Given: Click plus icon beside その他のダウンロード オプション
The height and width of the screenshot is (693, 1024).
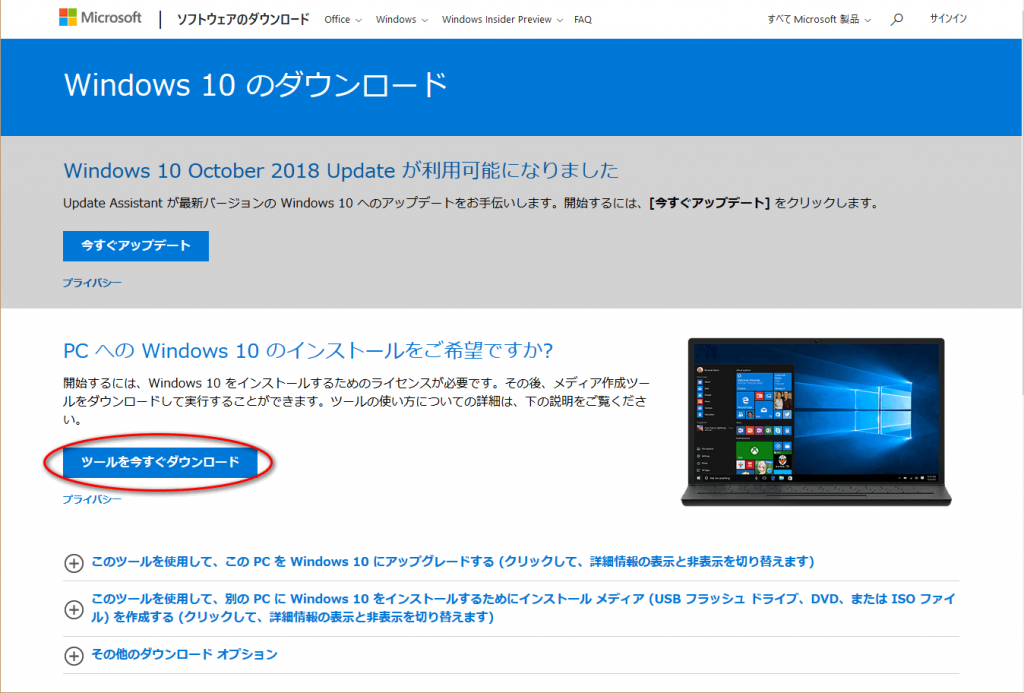Looking at the screenshot, I should [x=73, y=656].
